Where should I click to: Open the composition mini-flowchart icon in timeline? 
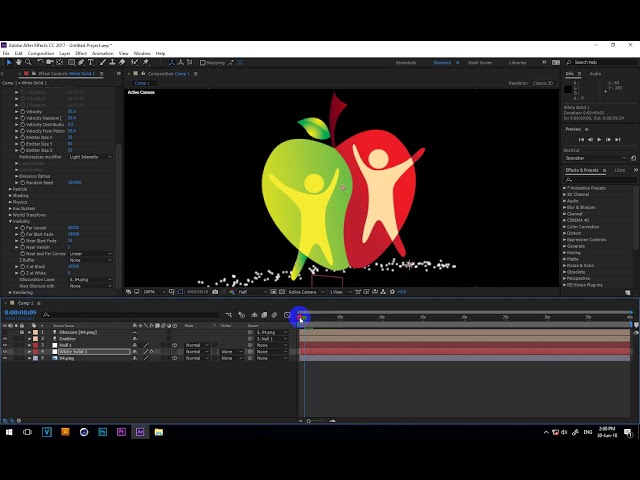(229, 315)
